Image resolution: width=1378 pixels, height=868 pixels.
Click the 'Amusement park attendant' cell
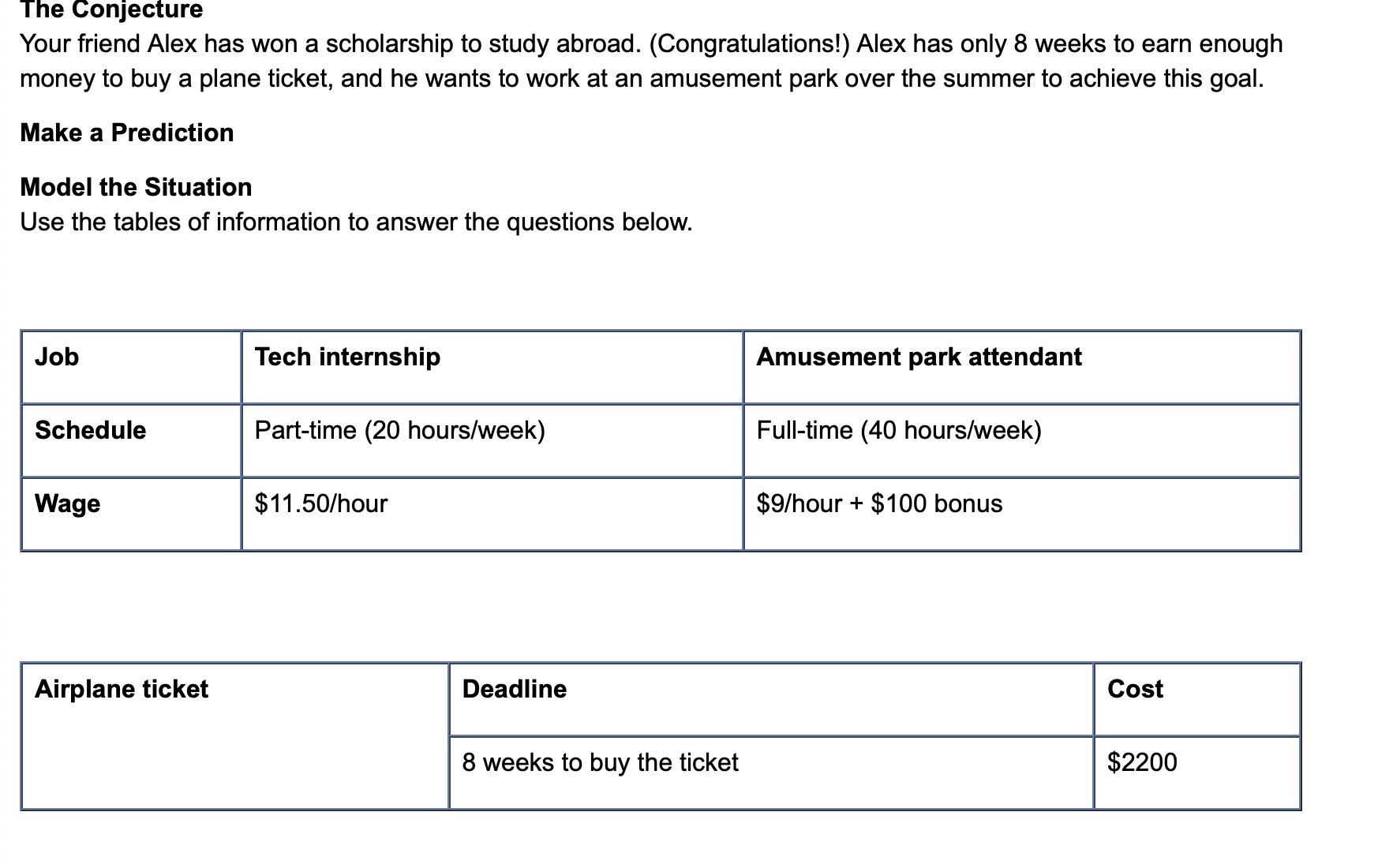pyautogui.click(x=1021, y=367)
